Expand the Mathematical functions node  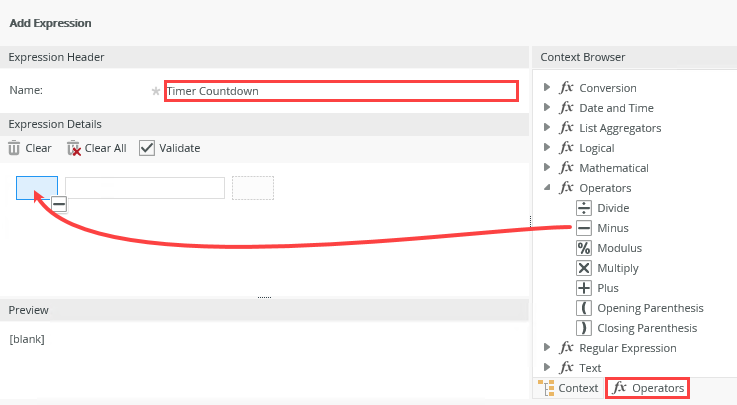tap(547, 168)
